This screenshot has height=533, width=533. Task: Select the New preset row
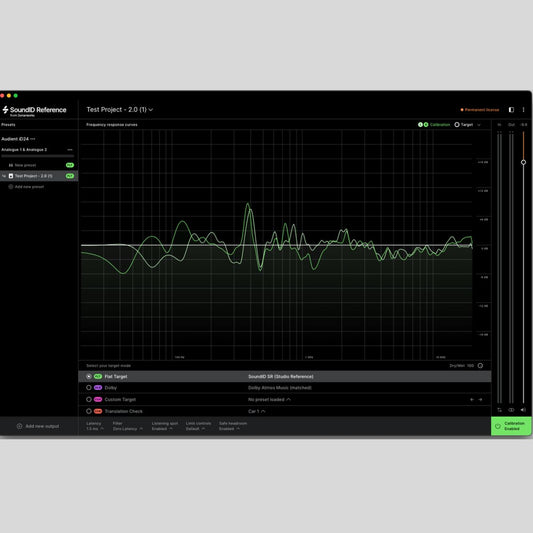click(x=39, y=165)
